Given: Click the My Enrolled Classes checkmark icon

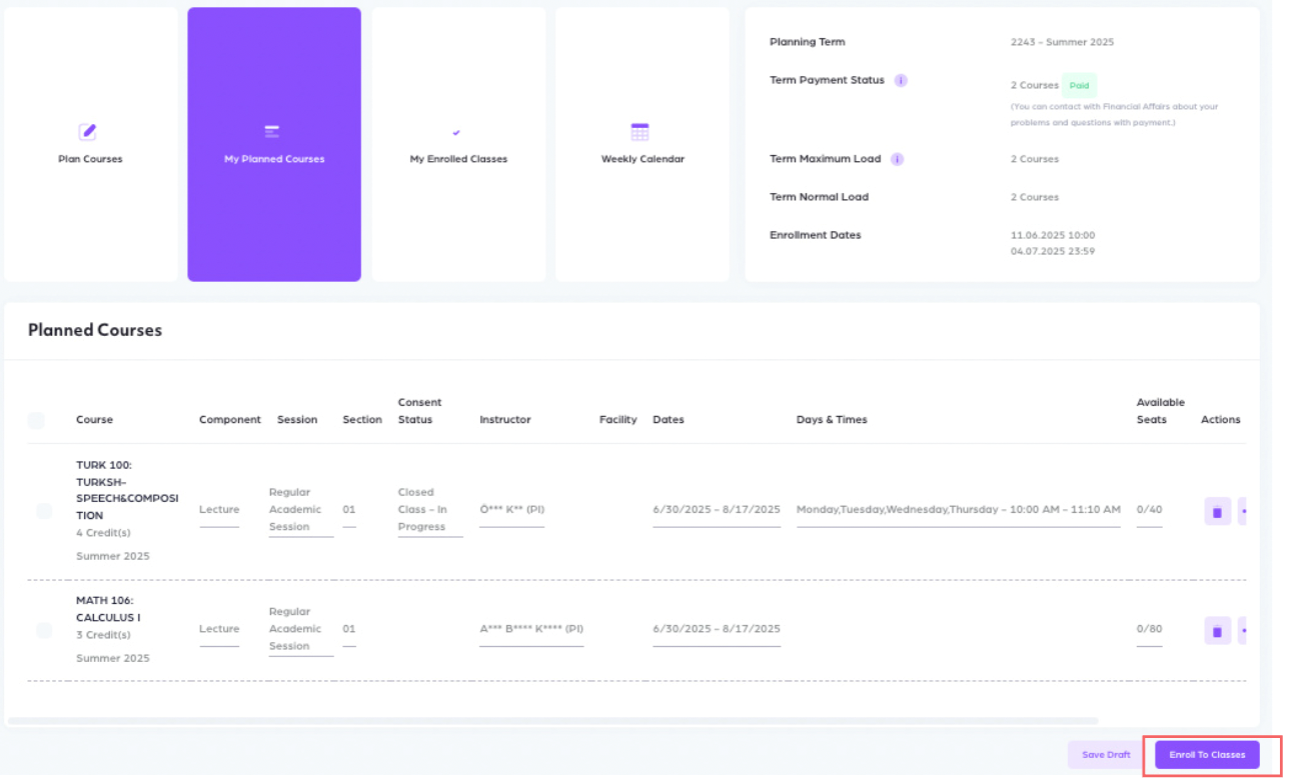Looking at the screenshot, I should pyautogui.click(x=457, y=132).
